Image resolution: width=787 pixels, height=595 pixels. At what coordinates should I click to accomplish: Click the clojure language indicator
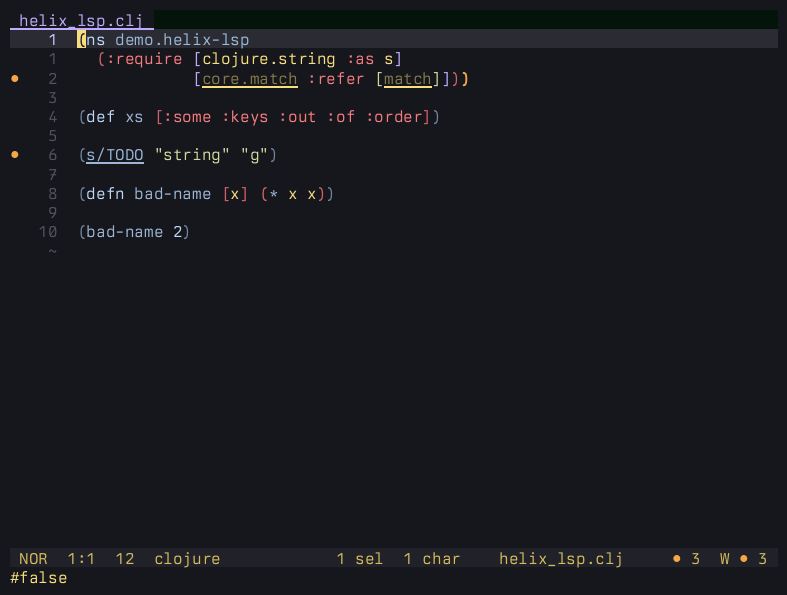[x=187, y=559]
